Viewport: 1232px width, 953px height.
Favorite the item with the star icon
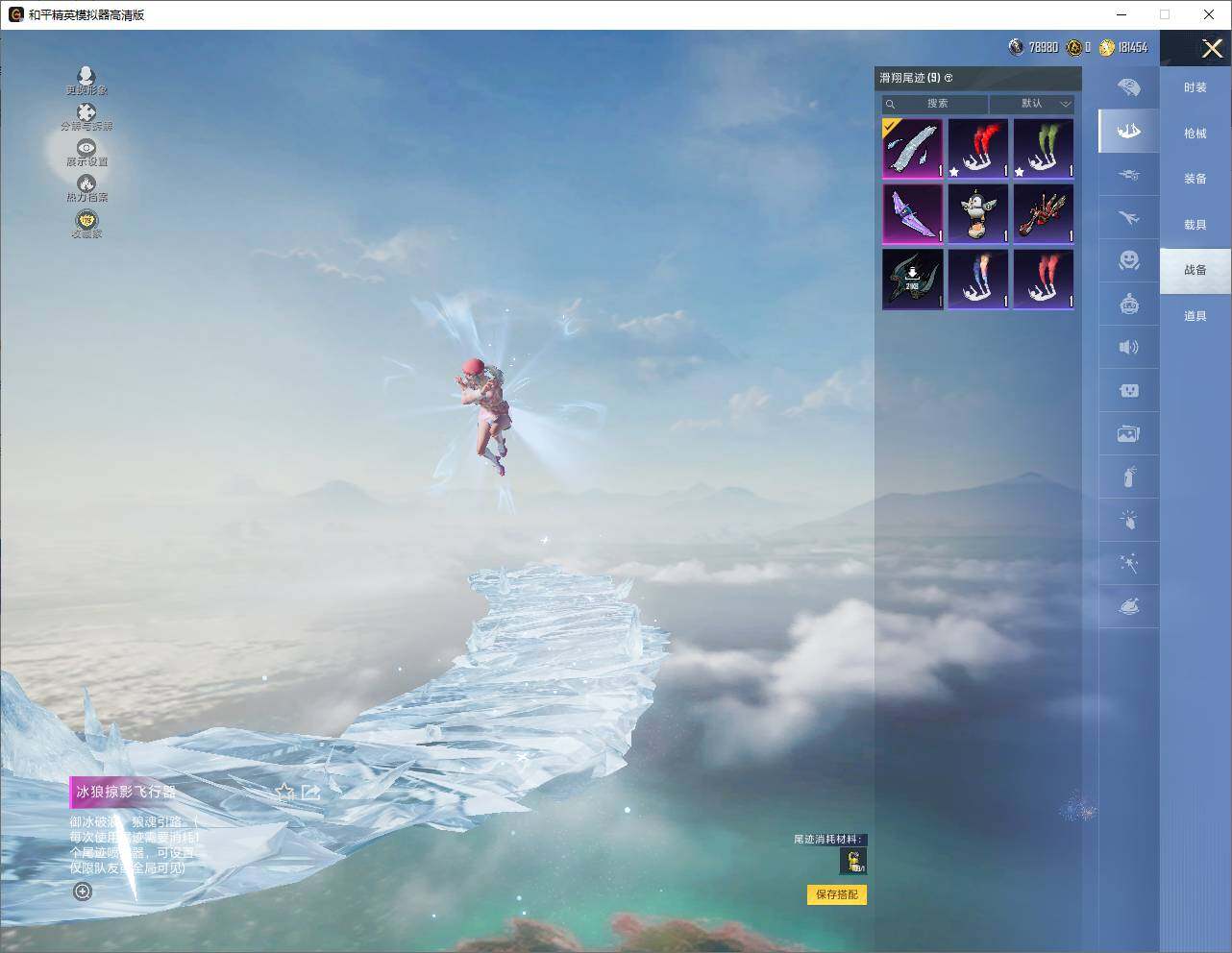[x=284, y=792]
